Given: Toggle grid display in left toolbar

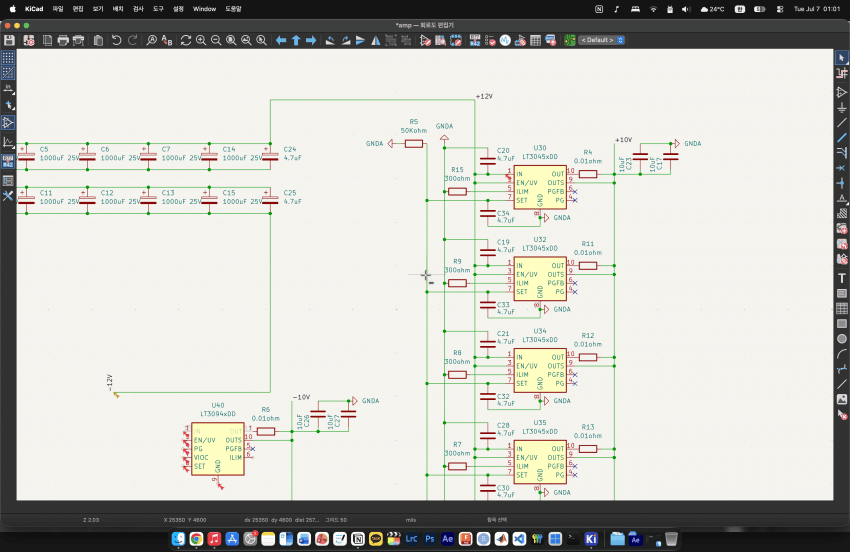Looking at the screenshot, I should click(x=8, y=57).
